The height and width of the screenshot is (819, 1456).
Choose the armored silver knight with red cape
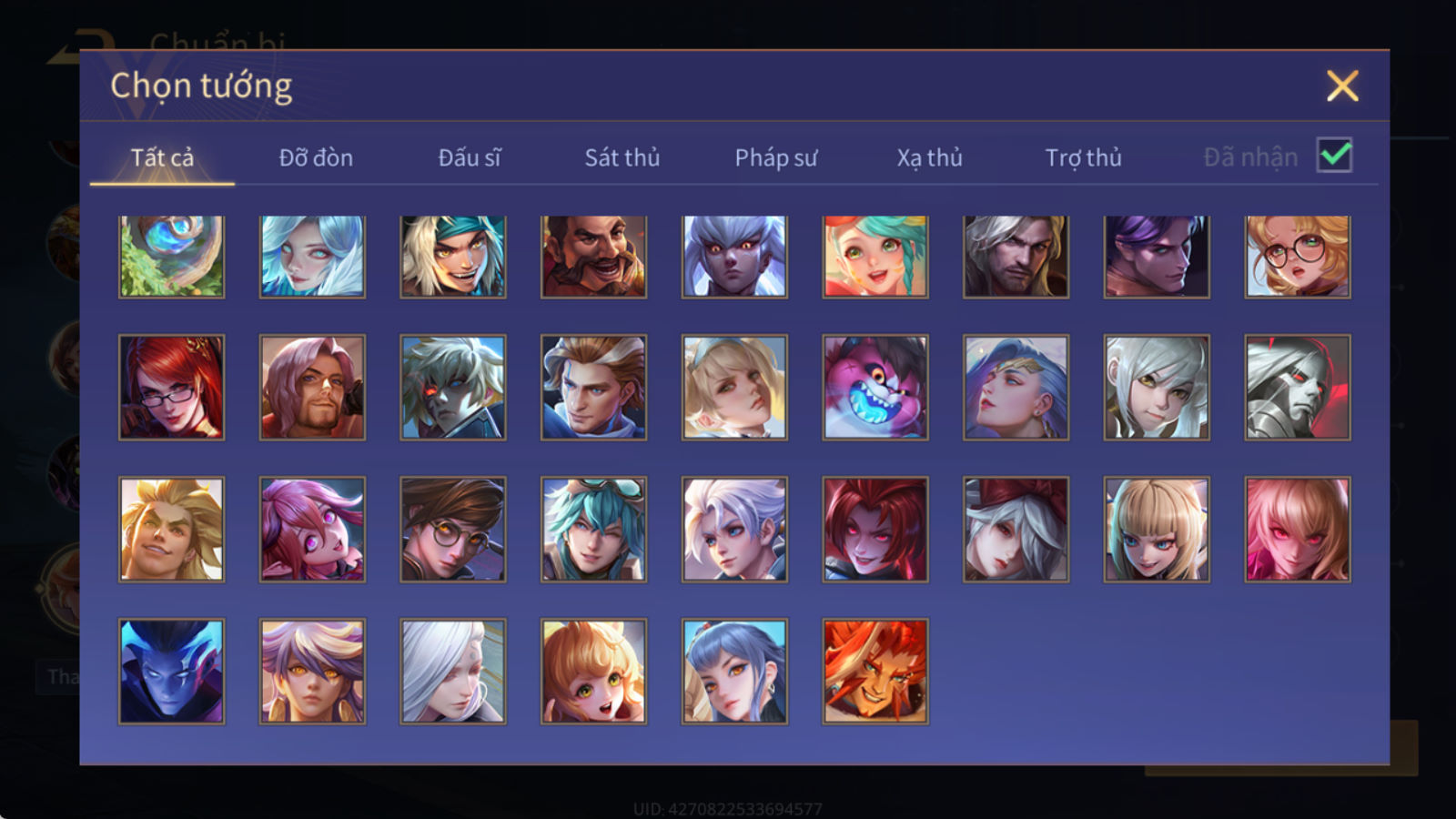(x=1298, y=388)
